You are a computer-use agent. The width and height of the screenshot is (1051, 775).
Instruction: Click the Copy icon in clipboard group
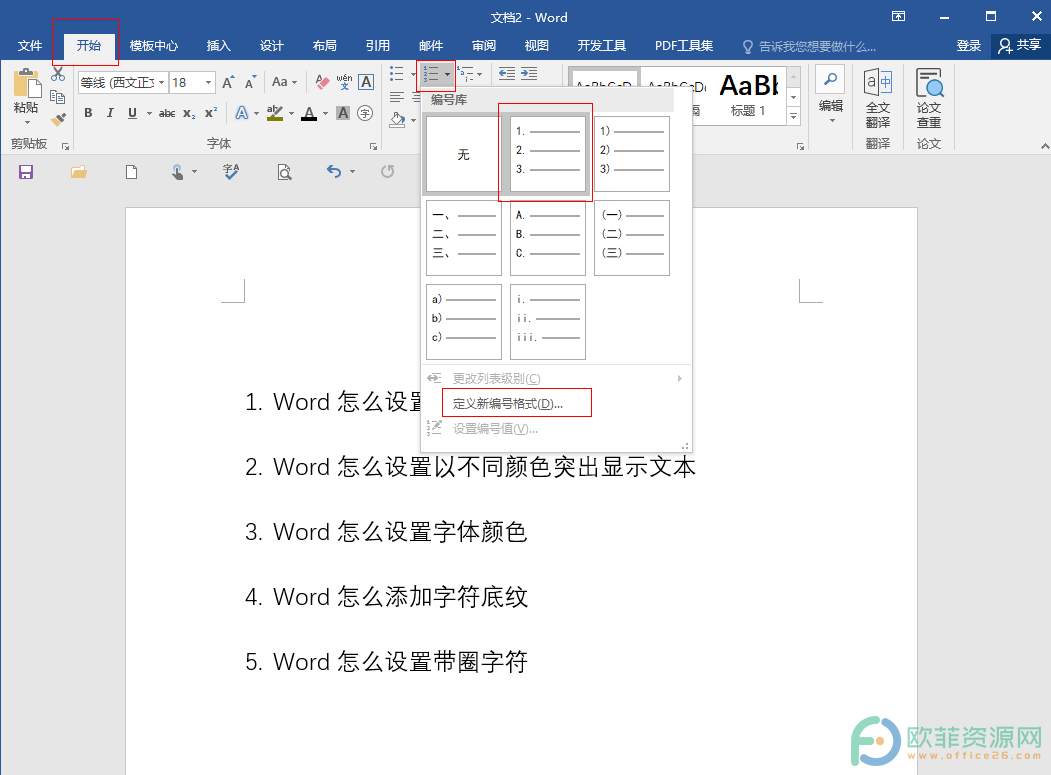click(58, 97)
